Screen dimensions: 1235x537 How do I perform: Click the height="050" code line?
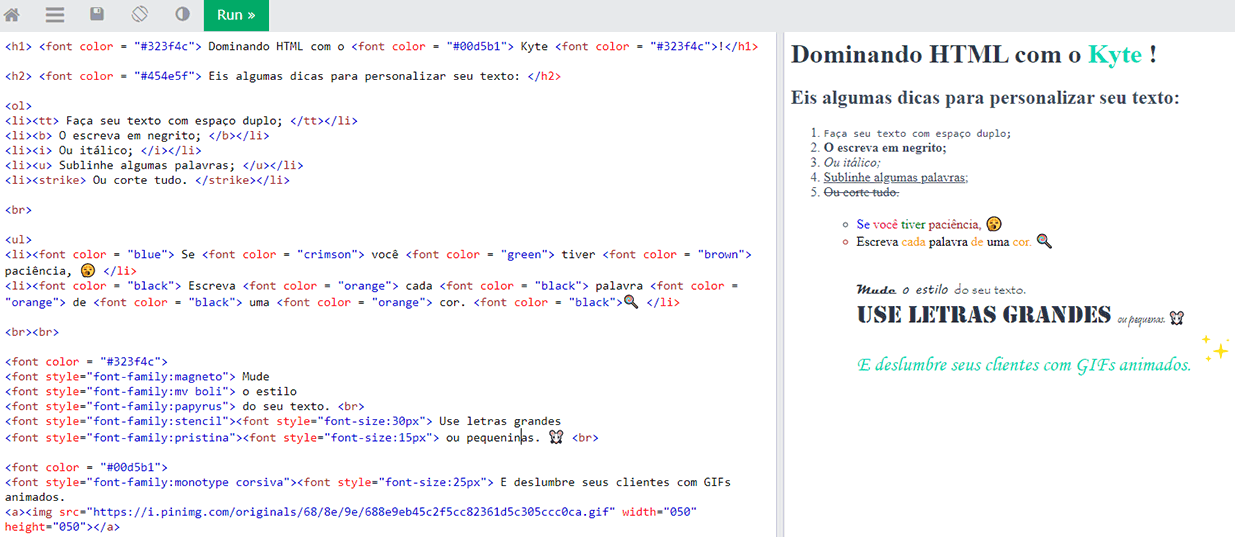pos(62,527)
